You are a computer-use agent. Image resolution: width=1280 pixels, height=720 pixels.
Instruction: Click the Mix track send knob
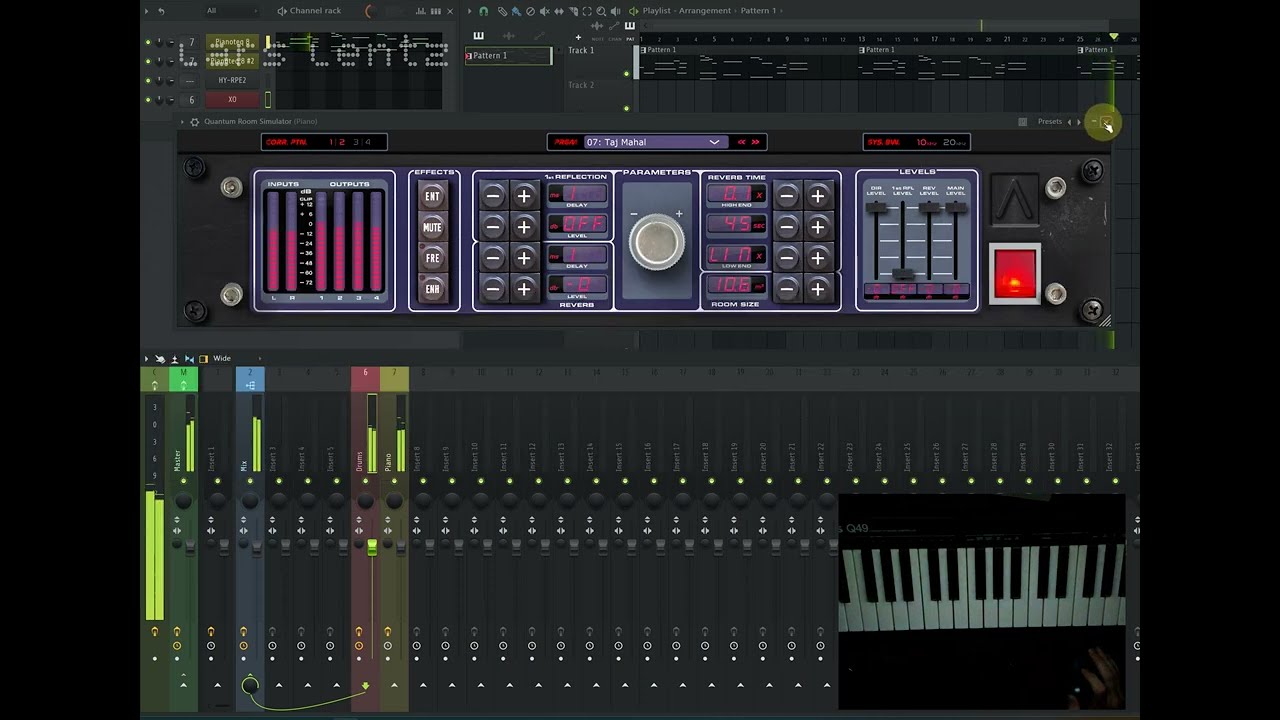[x=250, y=685]
